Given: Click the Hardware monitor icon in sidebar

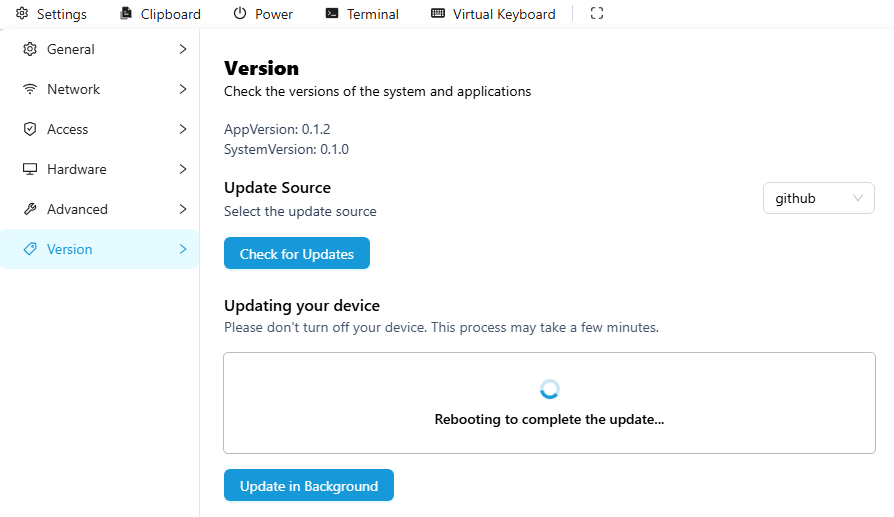Looking at the screenshot, I should pos(29,169).
